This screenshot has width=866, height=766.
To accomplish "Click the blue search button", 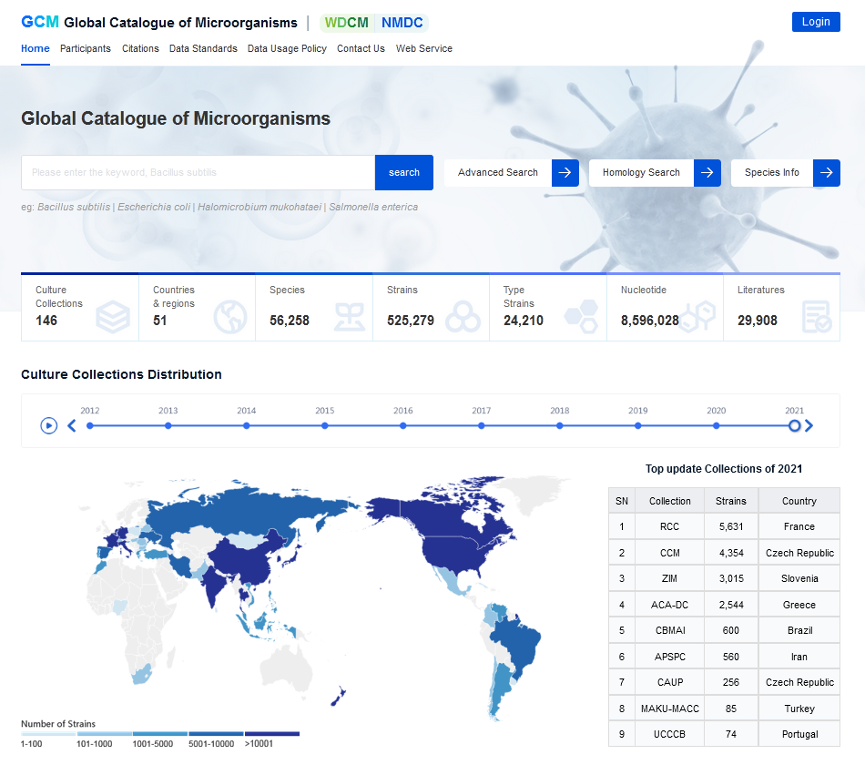I will (404, 173).
